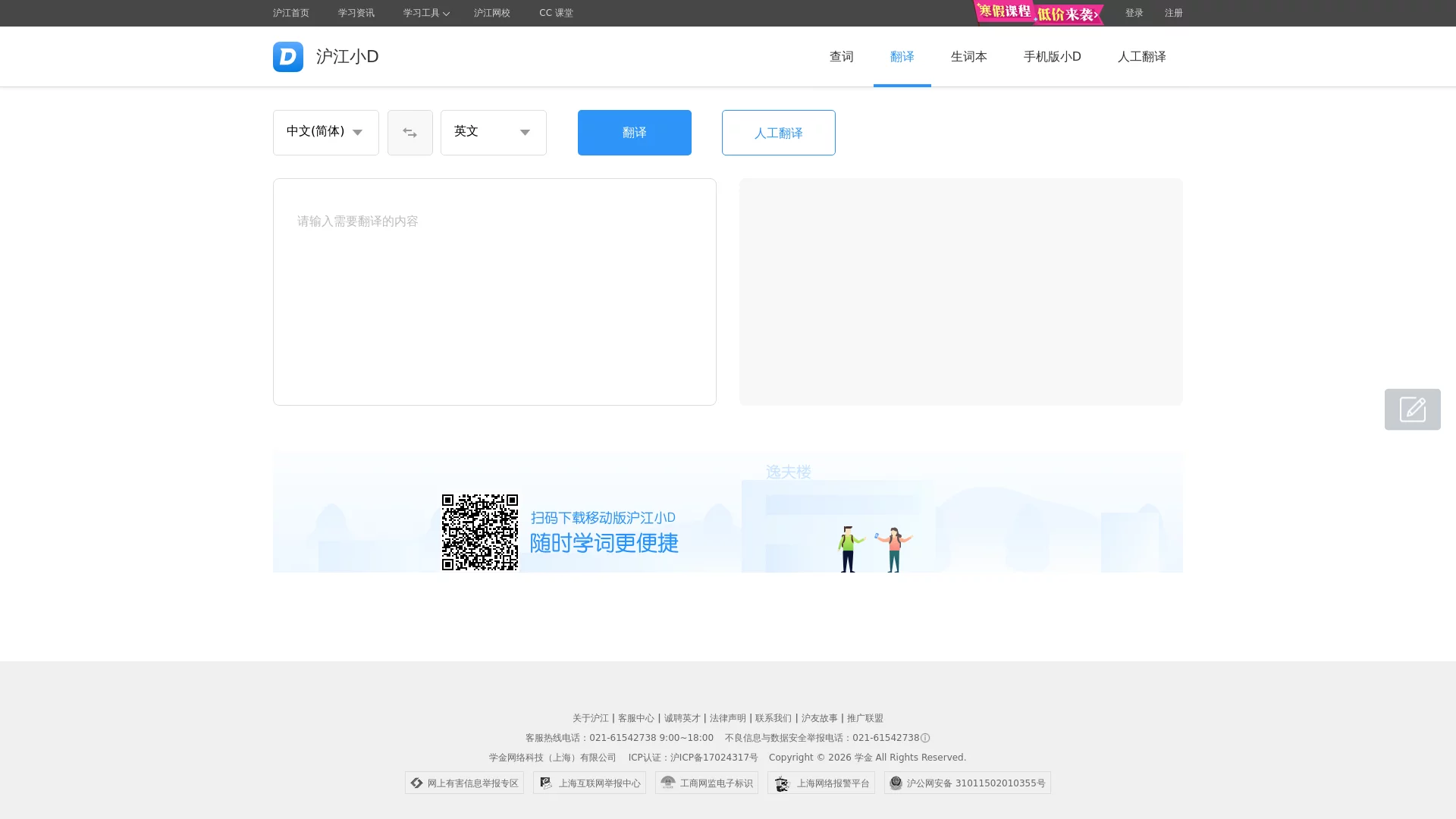Click the QR code for mobile download
This screenshot has width=1456, height=819.
(479, 532)
